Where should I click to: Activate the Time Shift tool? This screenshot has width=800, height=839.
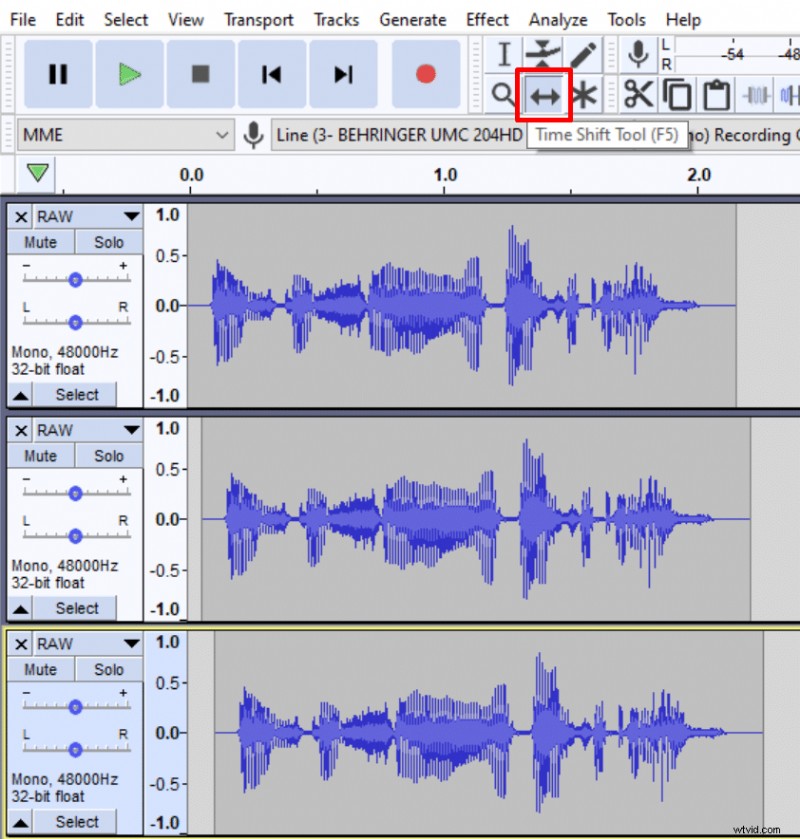[545, 96]
